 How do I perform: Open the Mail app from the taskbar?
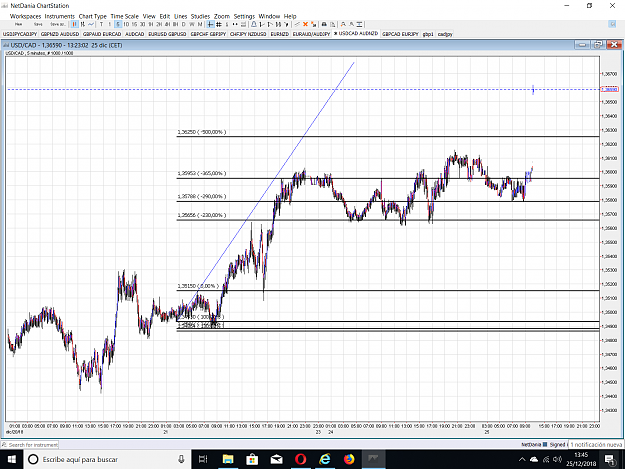[x=276, y=459]
